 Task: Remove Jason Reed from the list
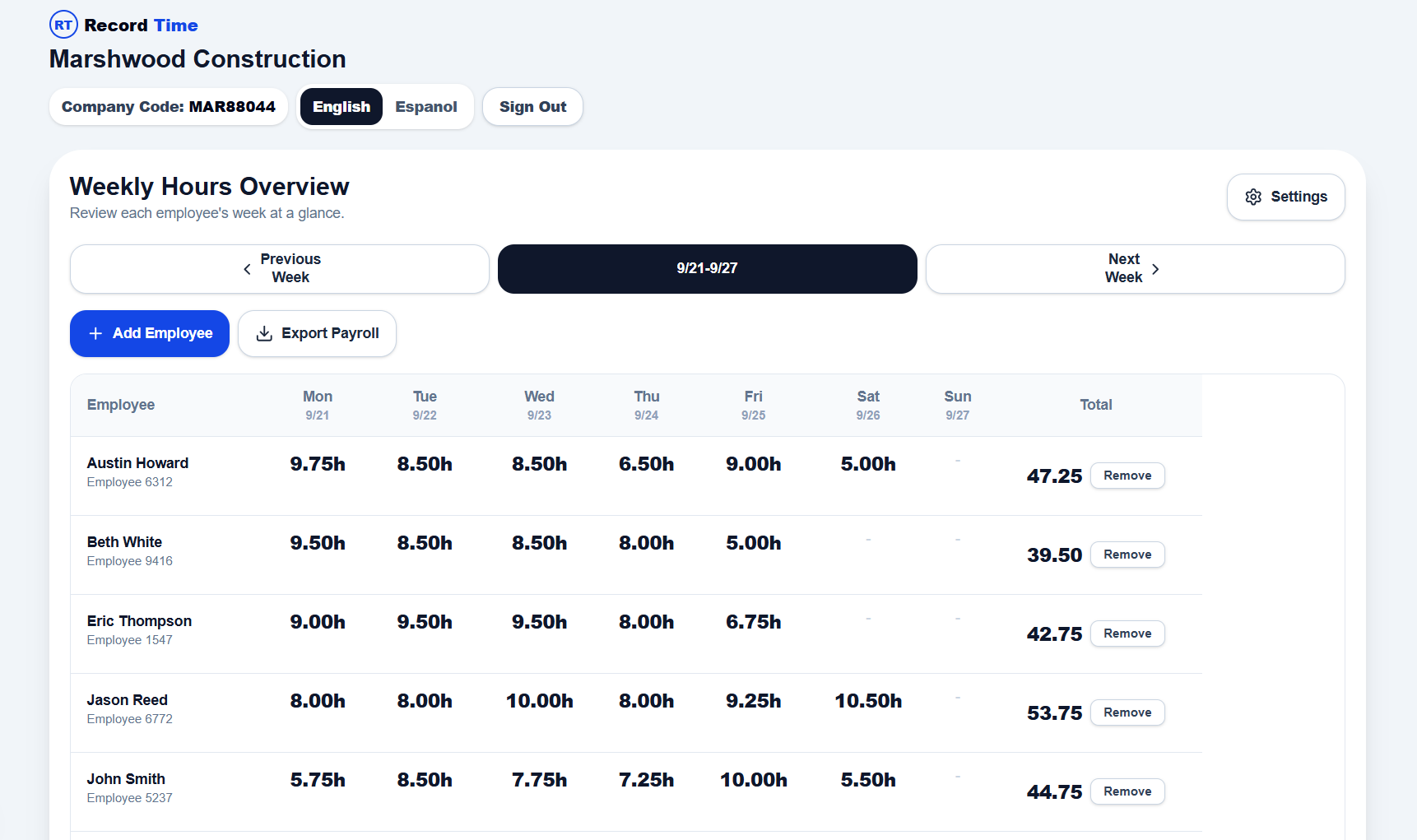click(1127, 712)
